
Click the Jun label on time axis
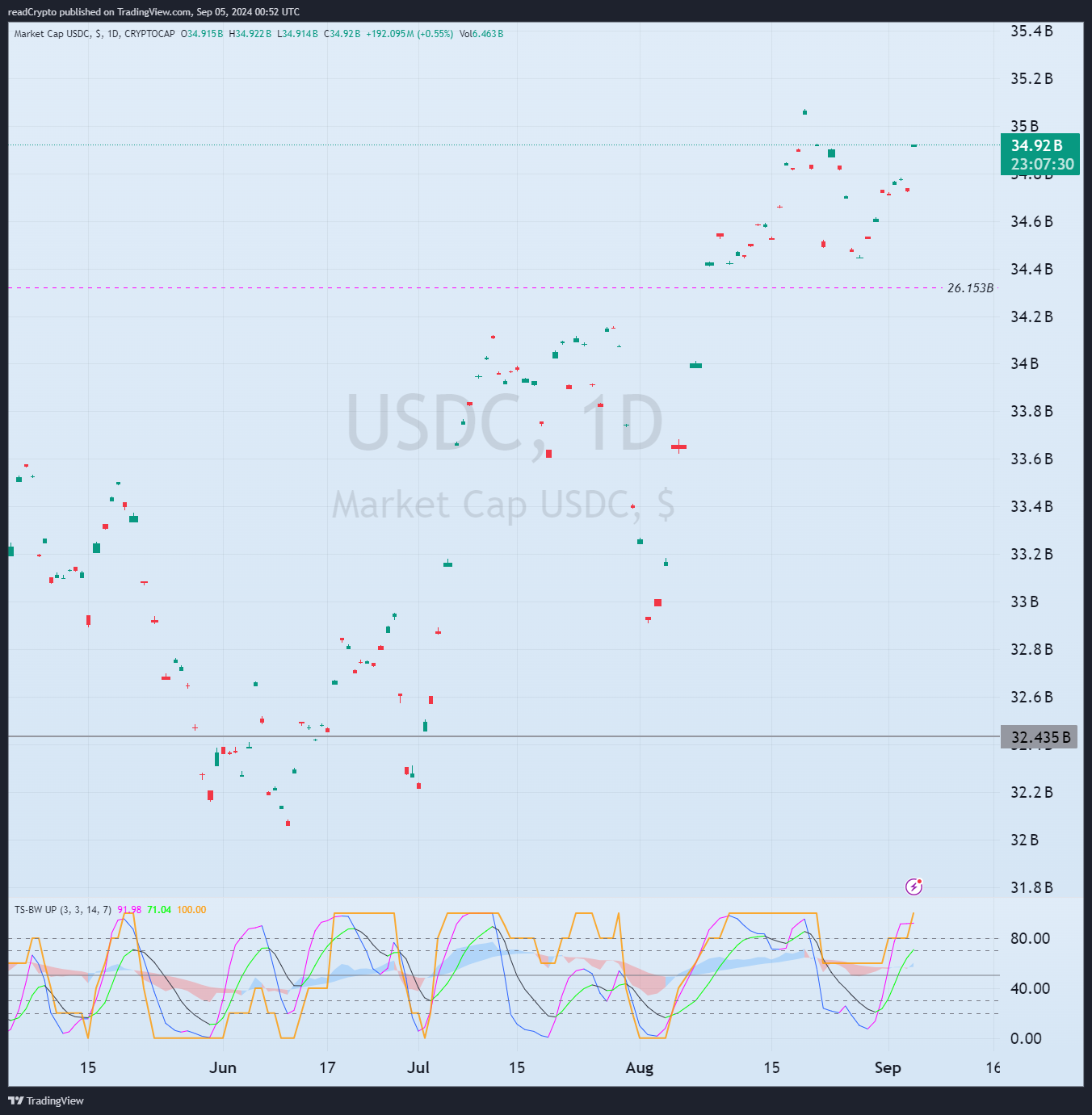[223, 1068]
